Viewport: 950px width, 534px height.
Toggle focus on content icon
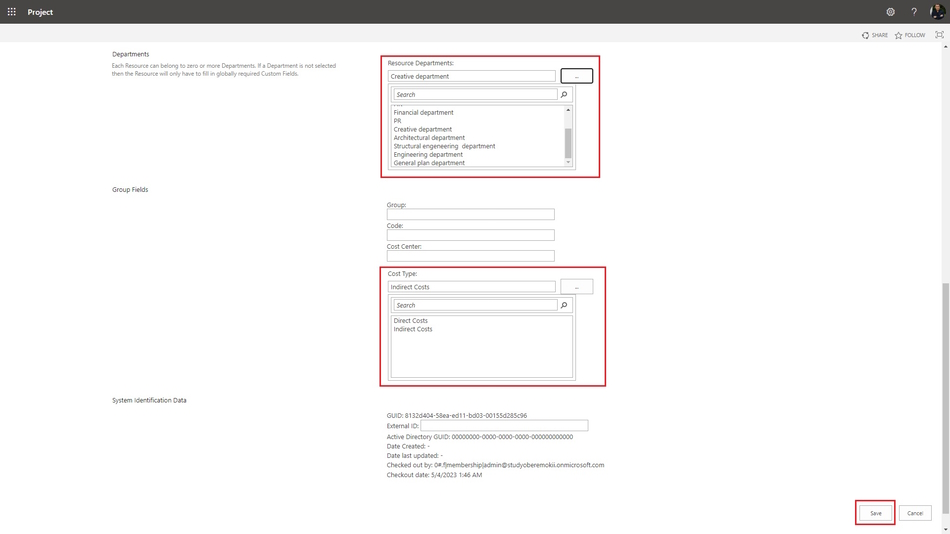[x=939, y=35]
